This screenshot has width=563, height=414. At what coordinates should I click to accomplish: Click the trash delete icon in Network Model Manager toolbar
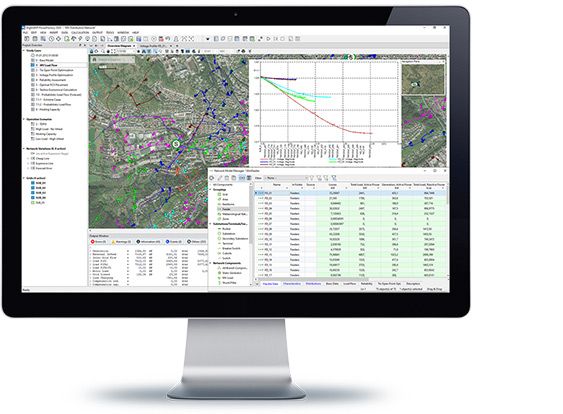[227, 178]
